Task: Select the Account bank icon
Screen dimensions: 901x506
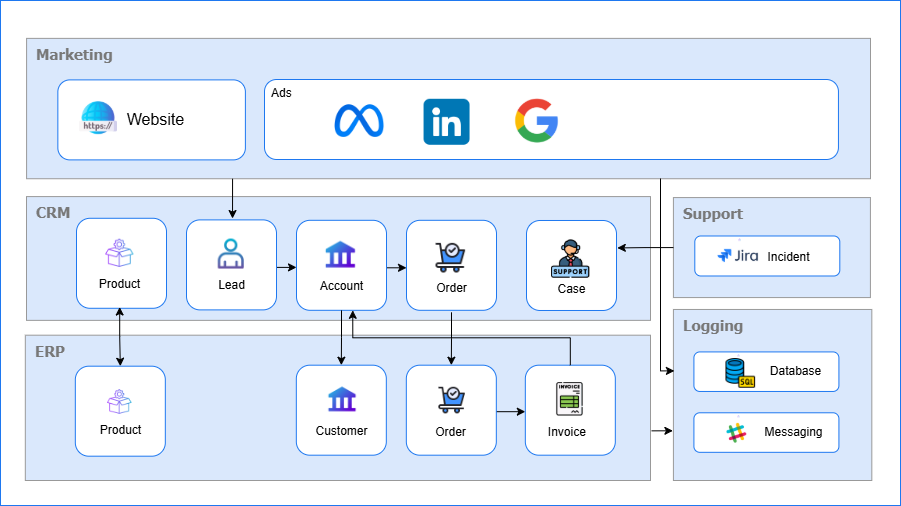Action: point(341,254)
